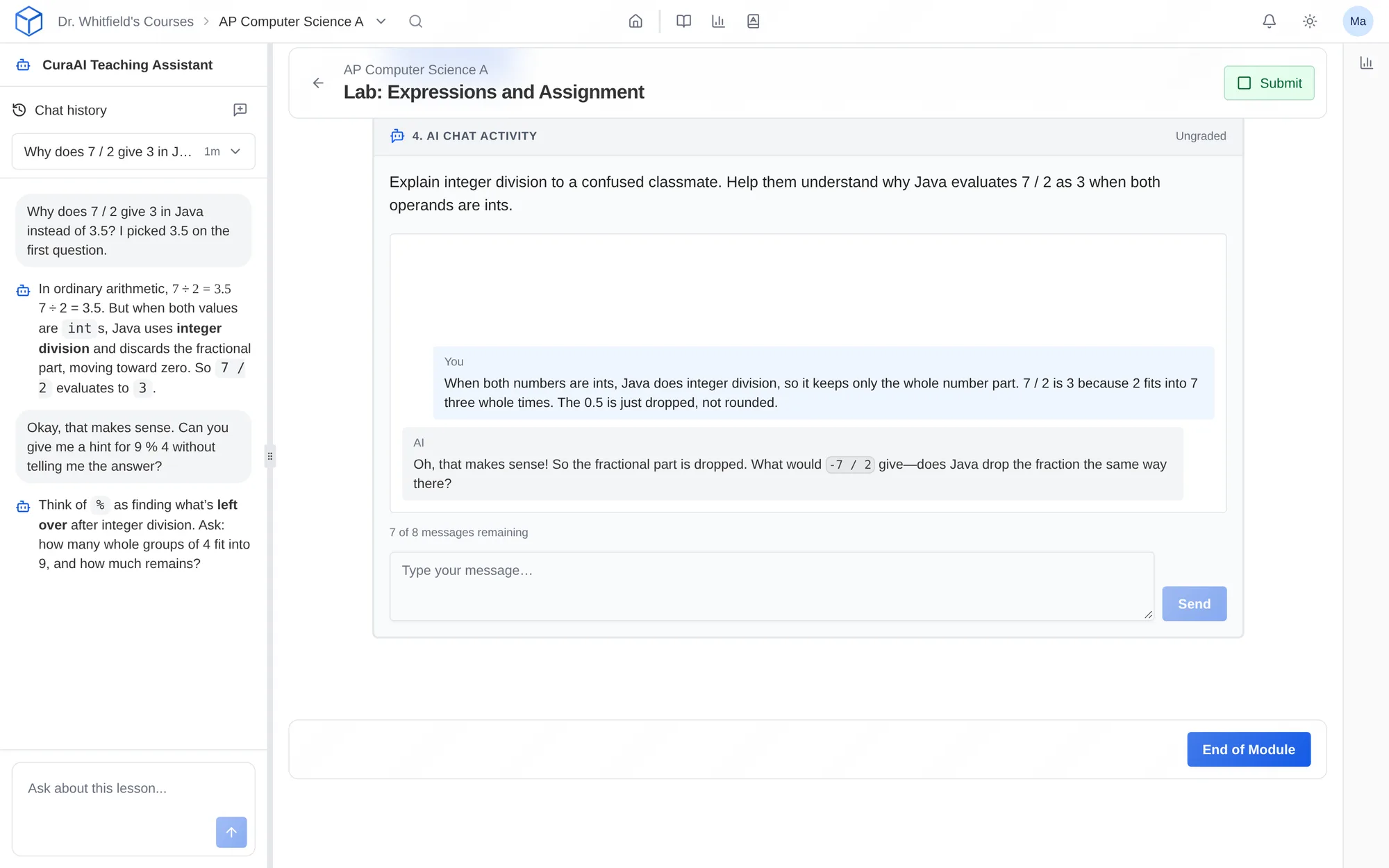Click the AI chat activity robot icon

tap(397, 136)
